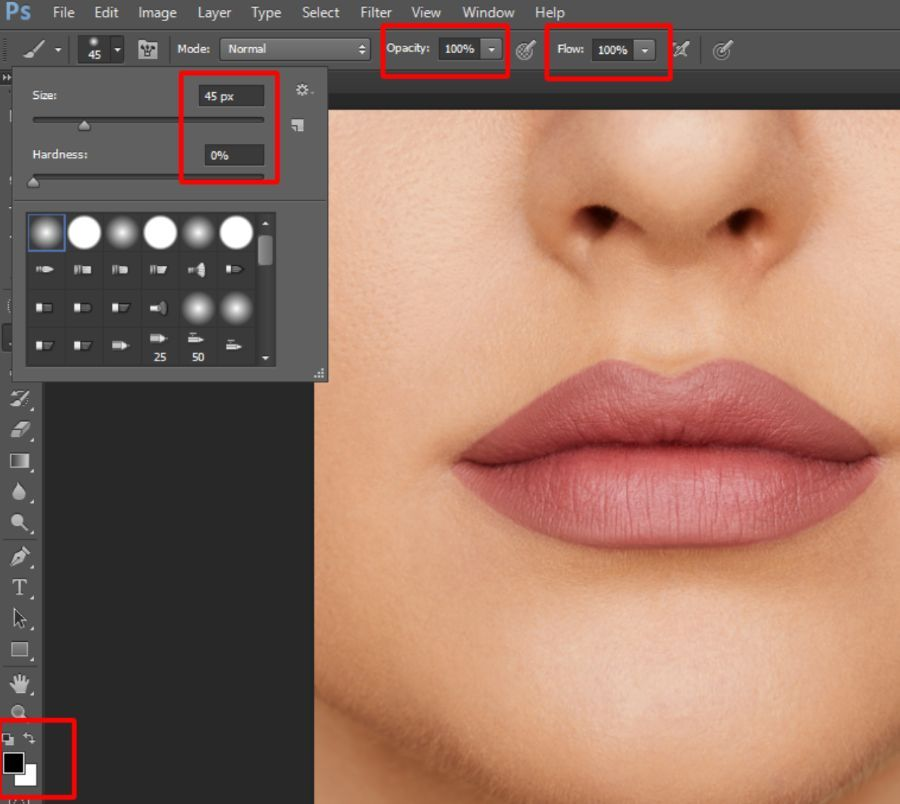Open the Brush panel via options bar icon
This screenshot has height=804, width=900.
tap(147, 48)
